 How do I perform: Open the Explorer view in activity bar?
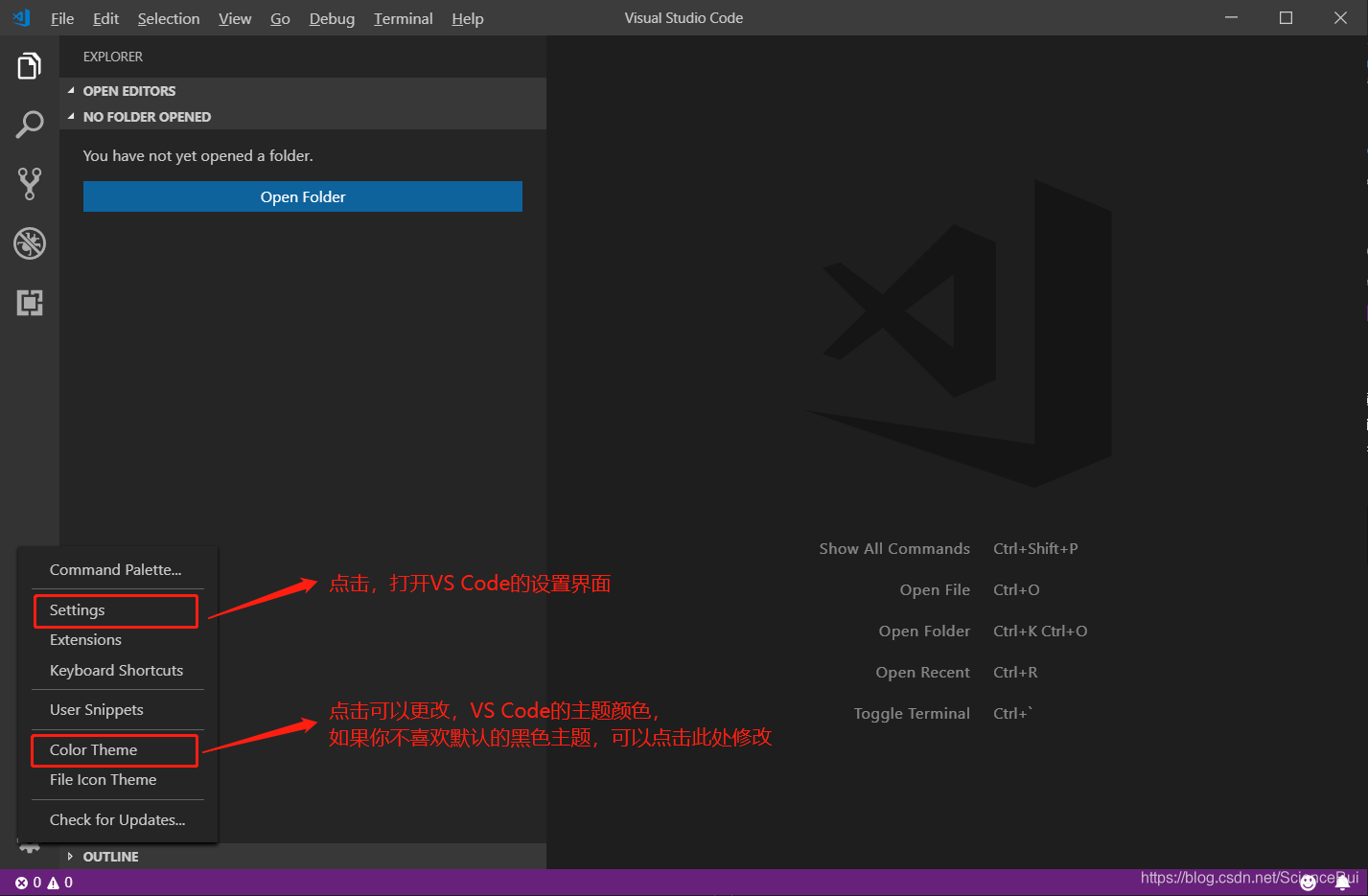(x=30, y=66)
